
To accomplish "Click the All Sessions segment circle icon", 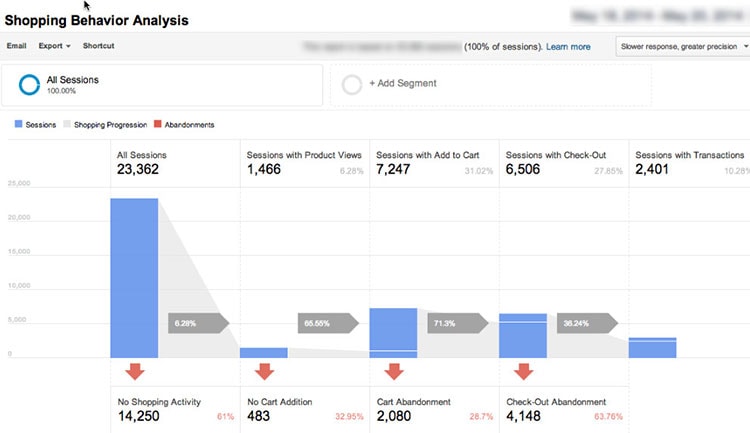I will coord(29,85).
